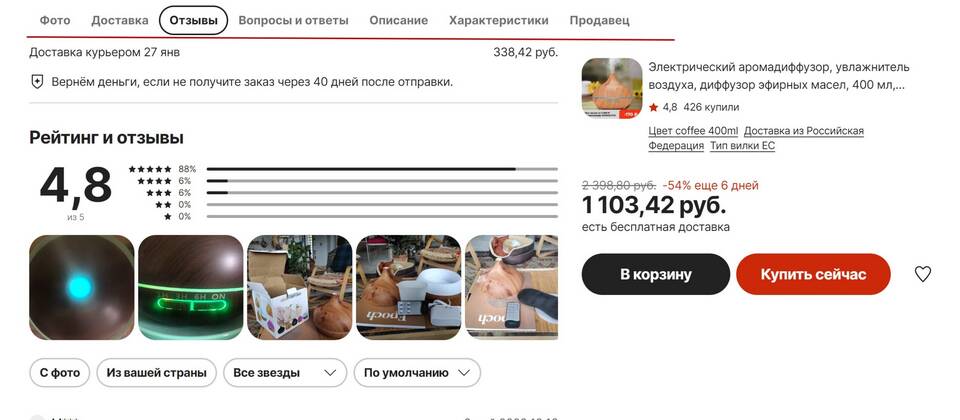Open review photo with blue glowing light
Screen dimensions: 960x420
[x=81, y=287]
